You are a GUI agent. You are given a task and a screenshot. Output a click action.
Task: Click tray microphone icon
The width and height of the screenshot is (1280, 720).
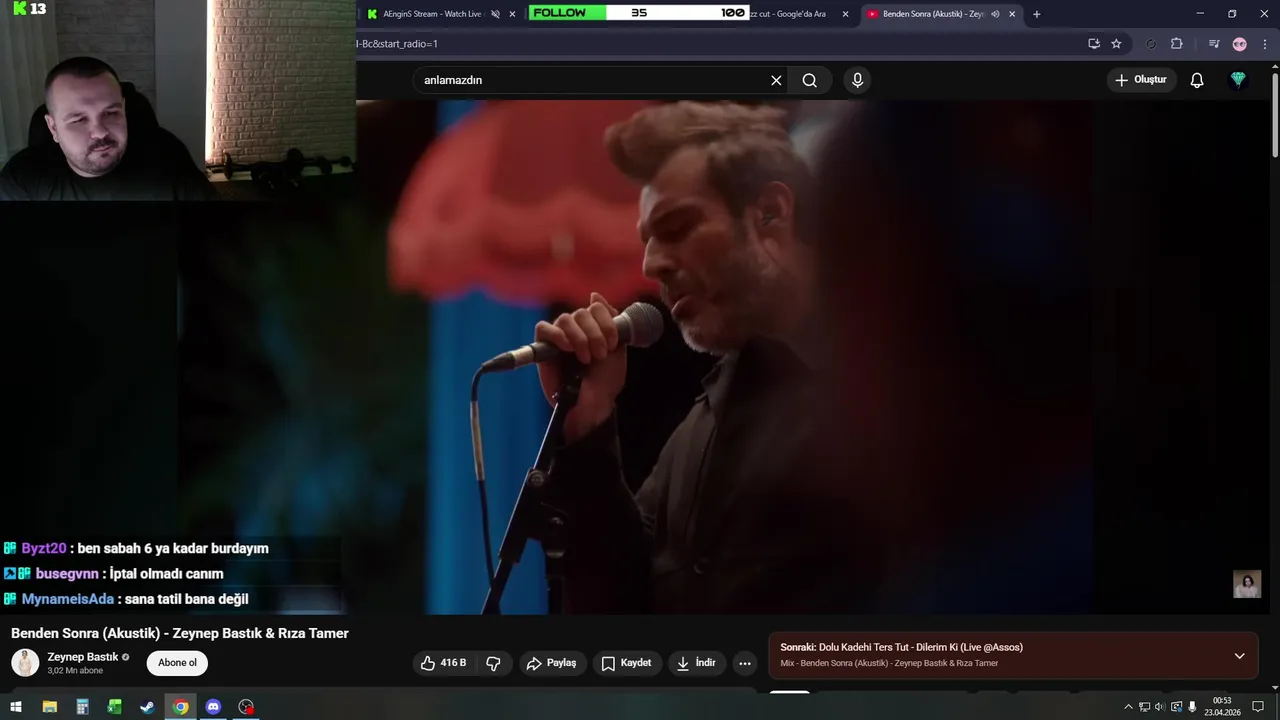1192,707
